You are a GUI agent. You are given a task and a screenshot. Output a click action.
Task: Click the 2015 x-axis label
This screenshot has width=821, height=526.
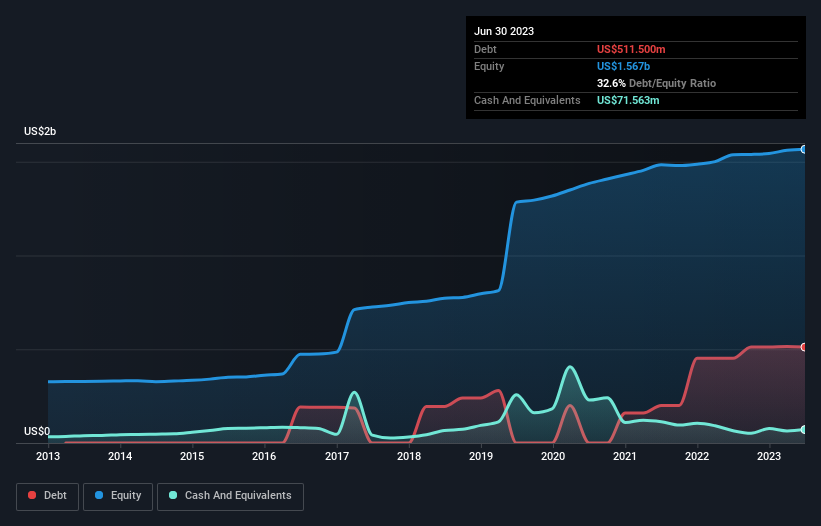(x=192, y=456)
